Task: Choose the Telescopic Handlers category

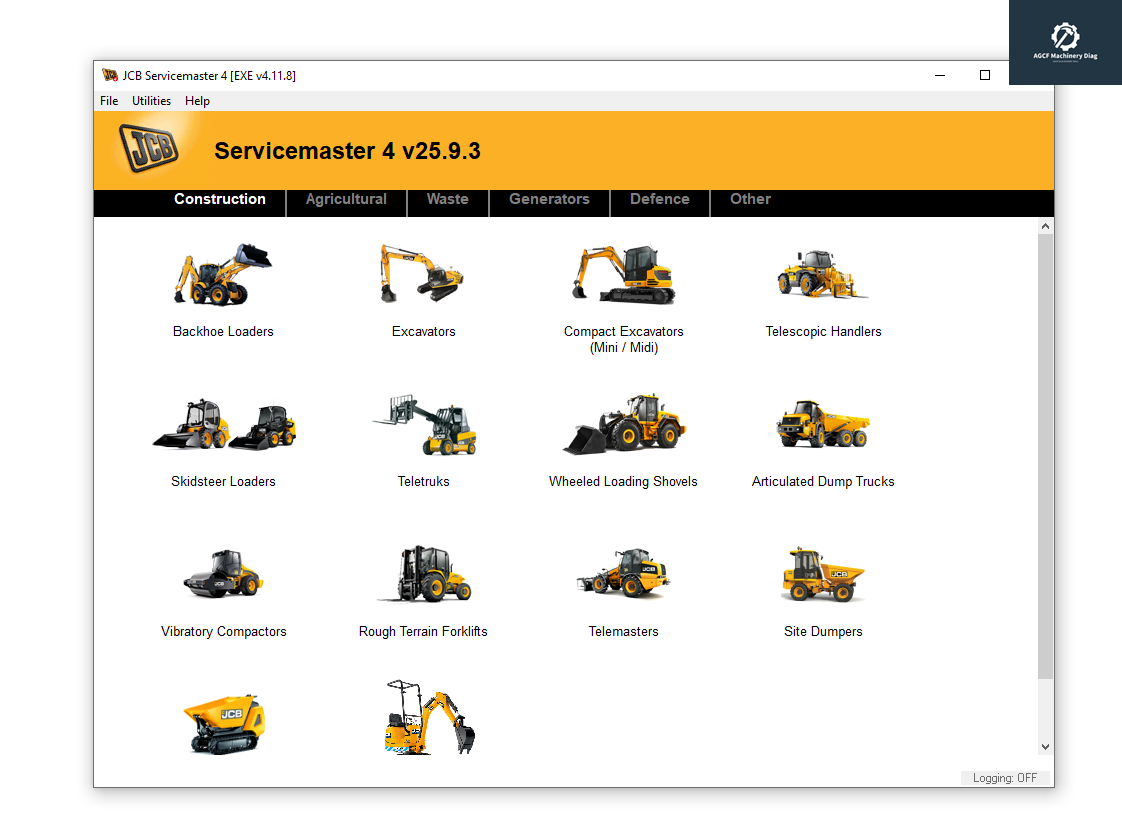Action: [x=823, y=273]
